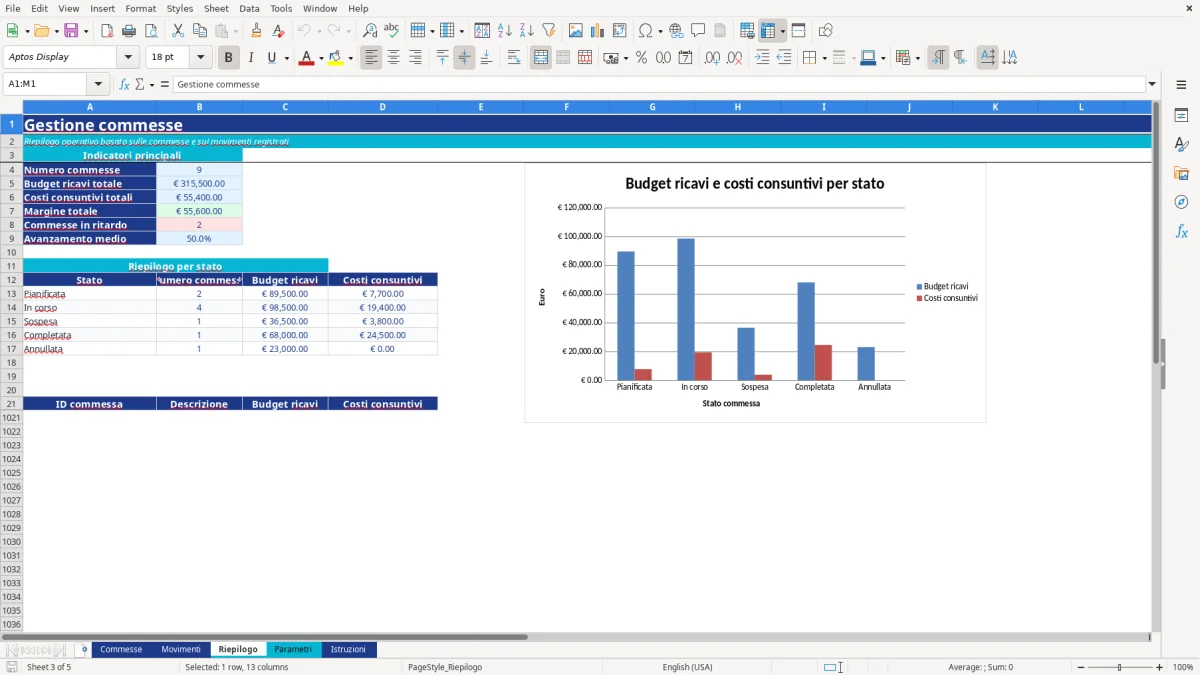Click the AutoFilter funnel icon
The height and width of the screenshot is (675, 1200).
tap(549, 31)
